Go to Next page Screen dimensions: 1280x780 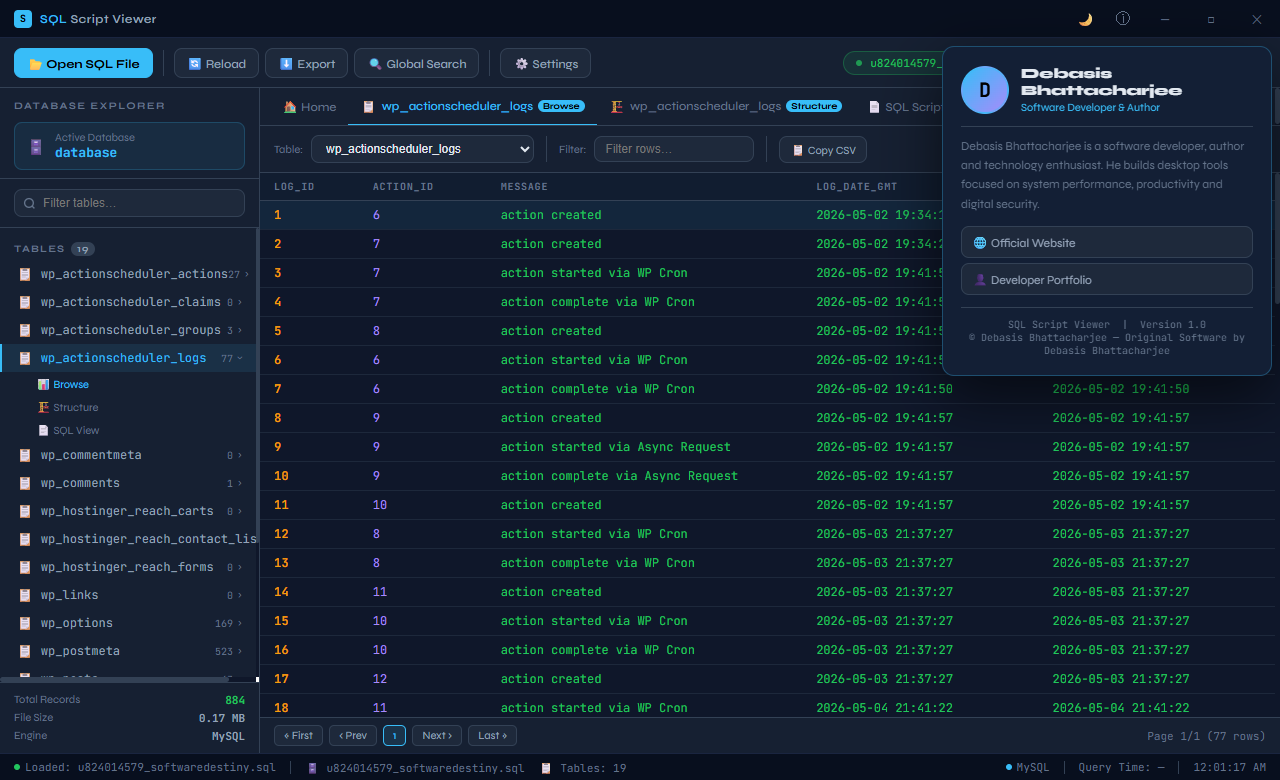[437, 736]
